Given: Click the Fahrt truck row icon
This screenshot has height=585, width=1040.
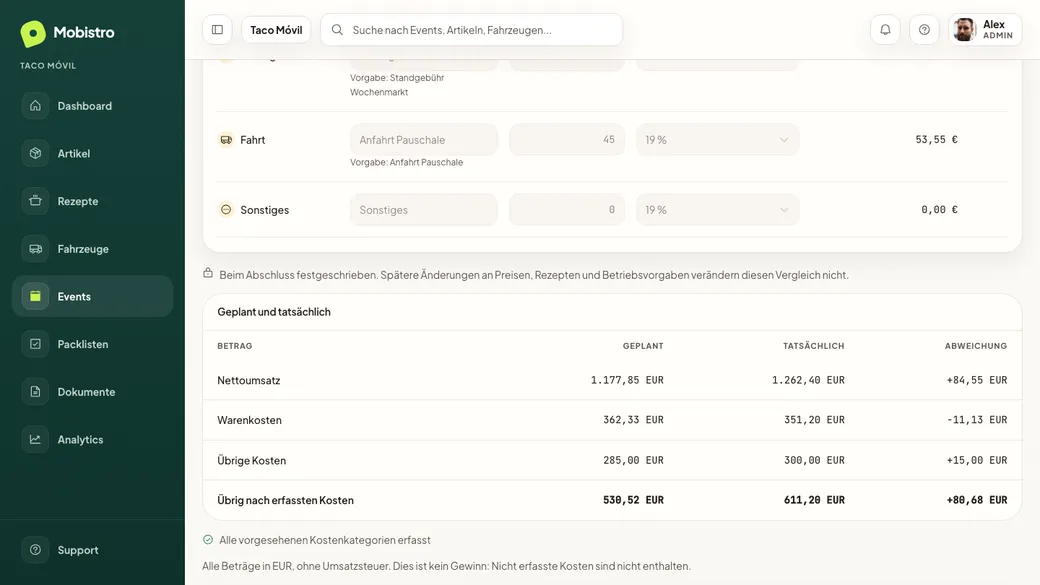Looking at the screenshot, I should tap(226, 140).
